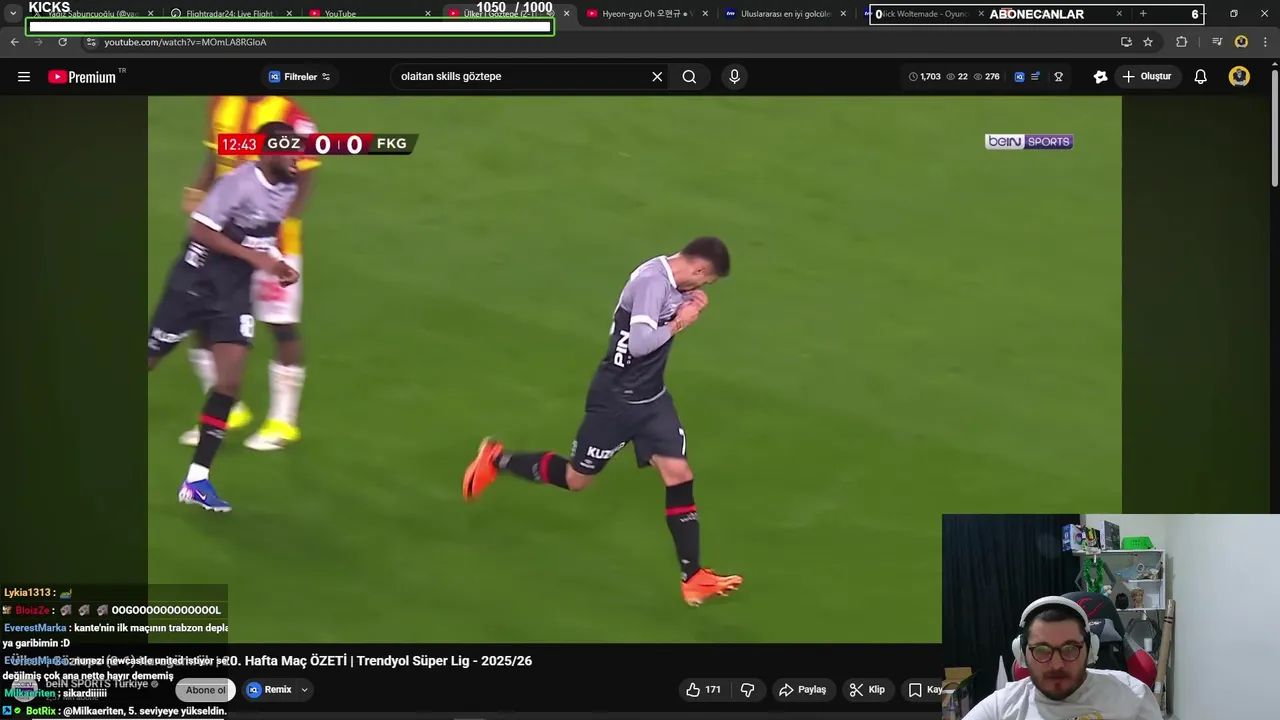The width and height of the screenshot is (1280, 720).
Task: Clear the search text with X
Action: (x=657, y=77)
